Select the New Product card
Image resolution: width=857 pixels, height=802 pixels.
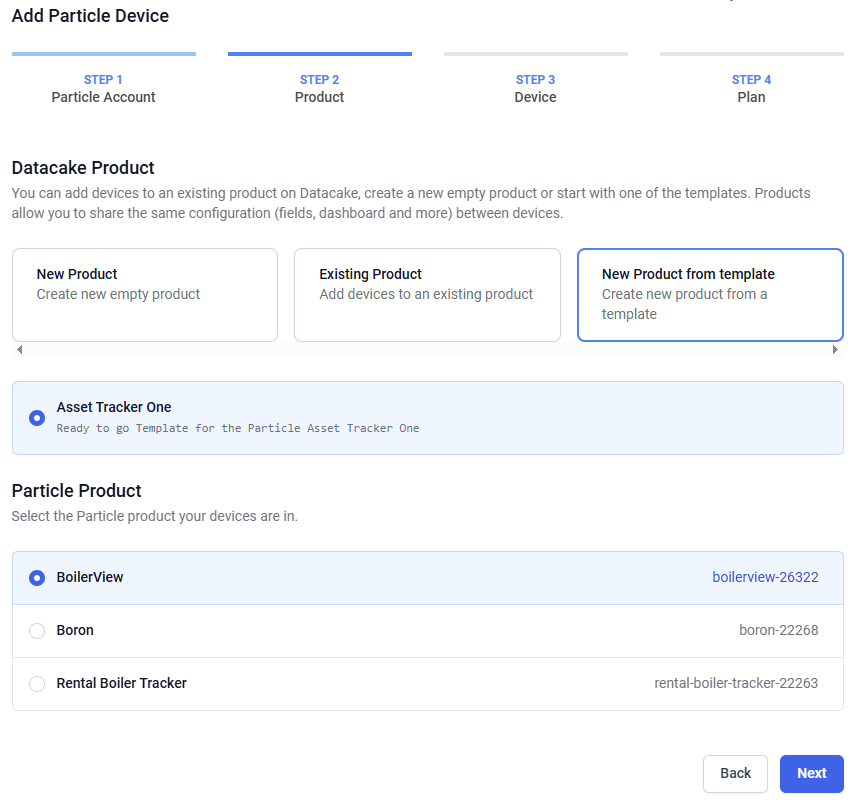click(145, 295)
